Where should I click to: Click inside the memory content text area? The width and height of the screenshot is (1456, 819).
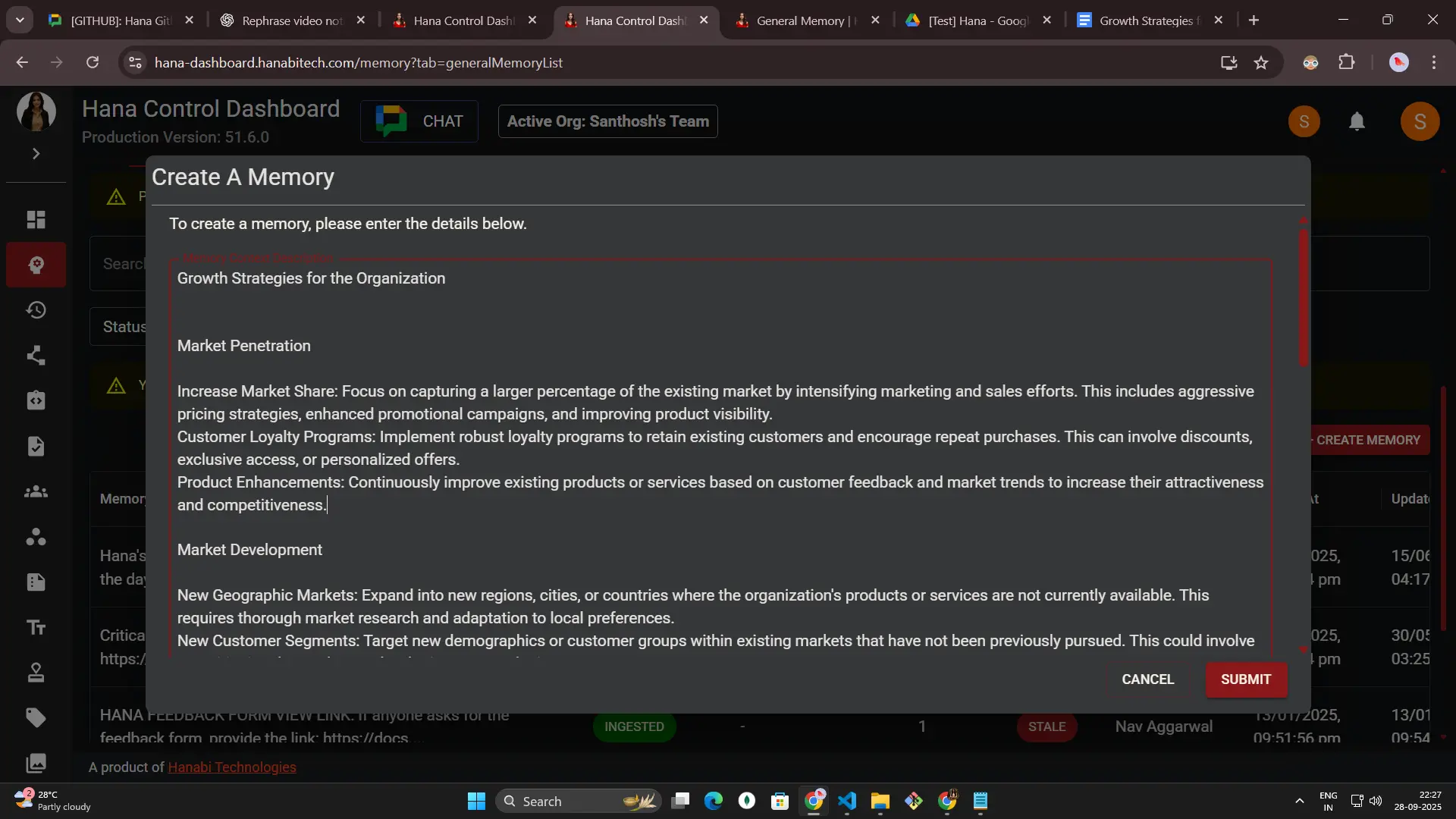coord(720,455)
